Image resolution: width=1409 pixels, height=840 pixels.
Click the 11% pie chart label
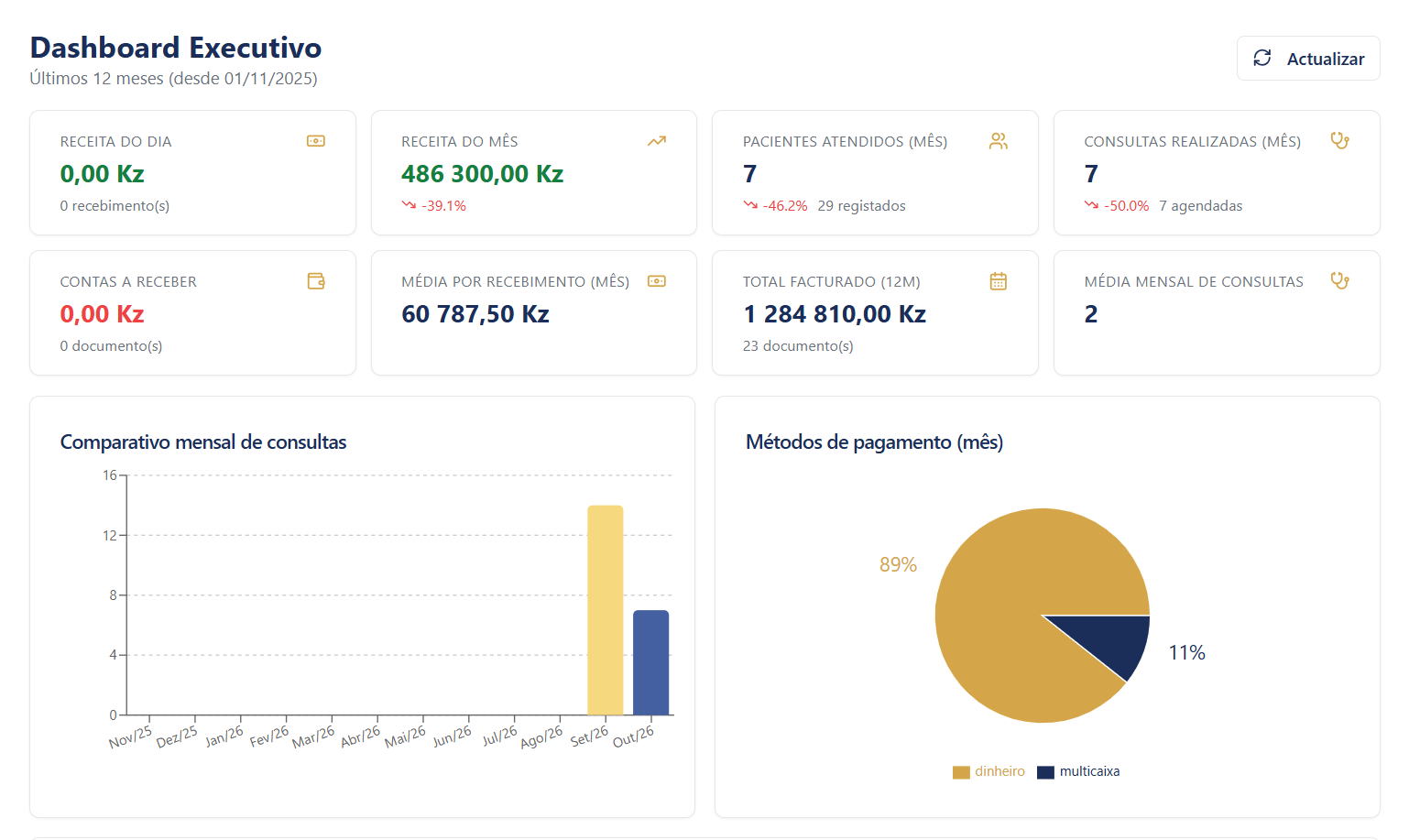(x=1186, y=653)
